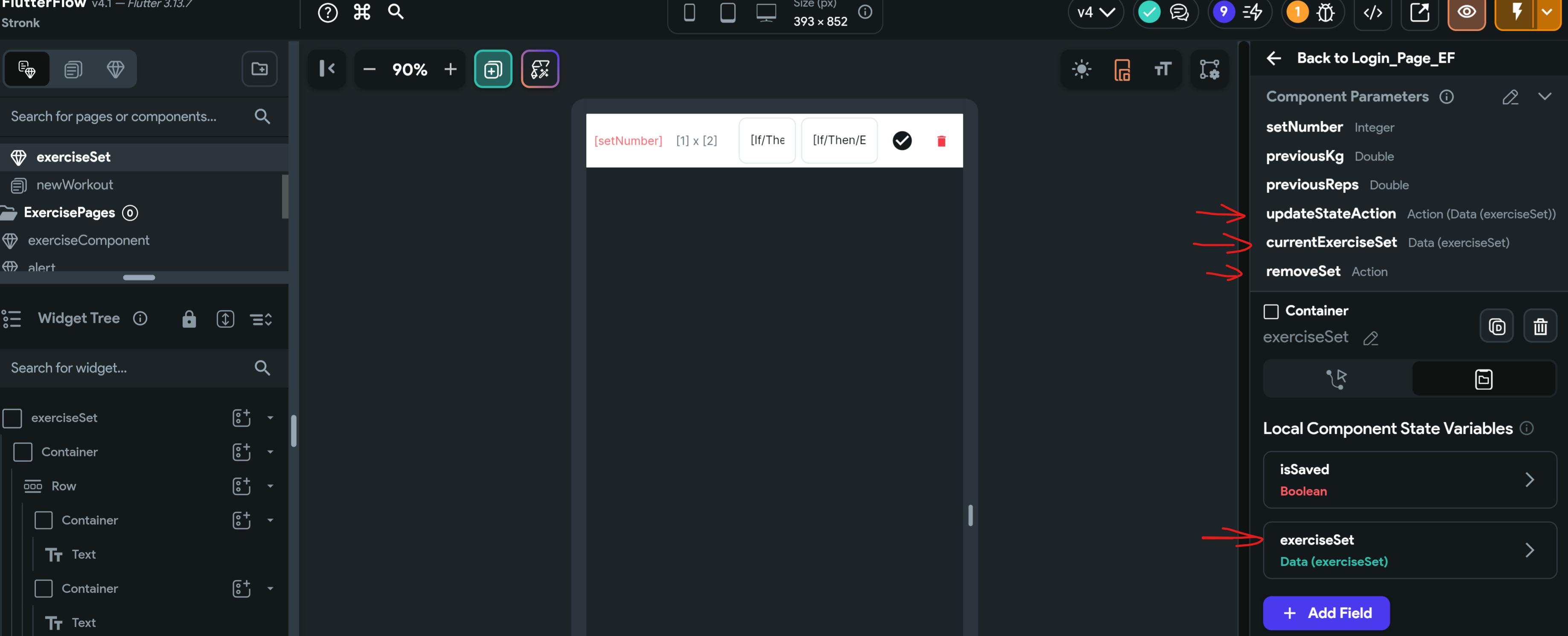Open the keyboard shortcuts command icon
Image resolution: width=1568 pixels, height=636 pixels.
pyautogui.click(x=361, y=12)
